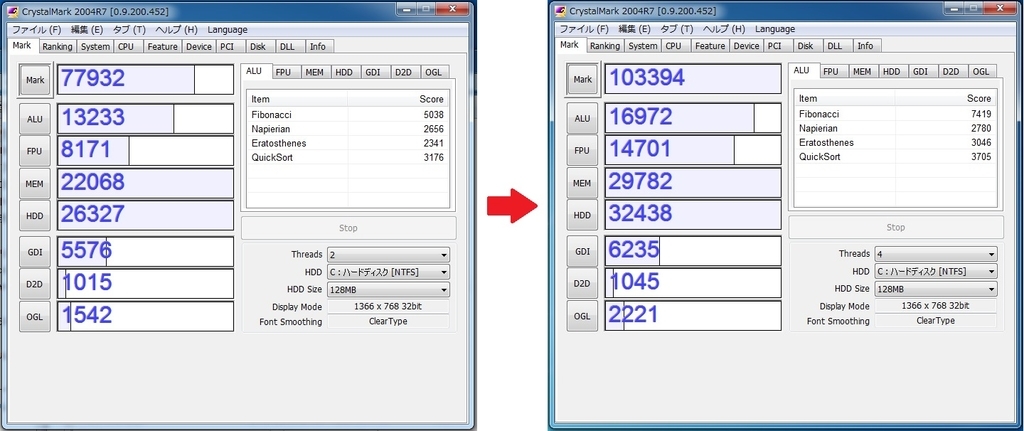
Task: Select HDD score sub-tab in left window
Action: tap(344, 72)
